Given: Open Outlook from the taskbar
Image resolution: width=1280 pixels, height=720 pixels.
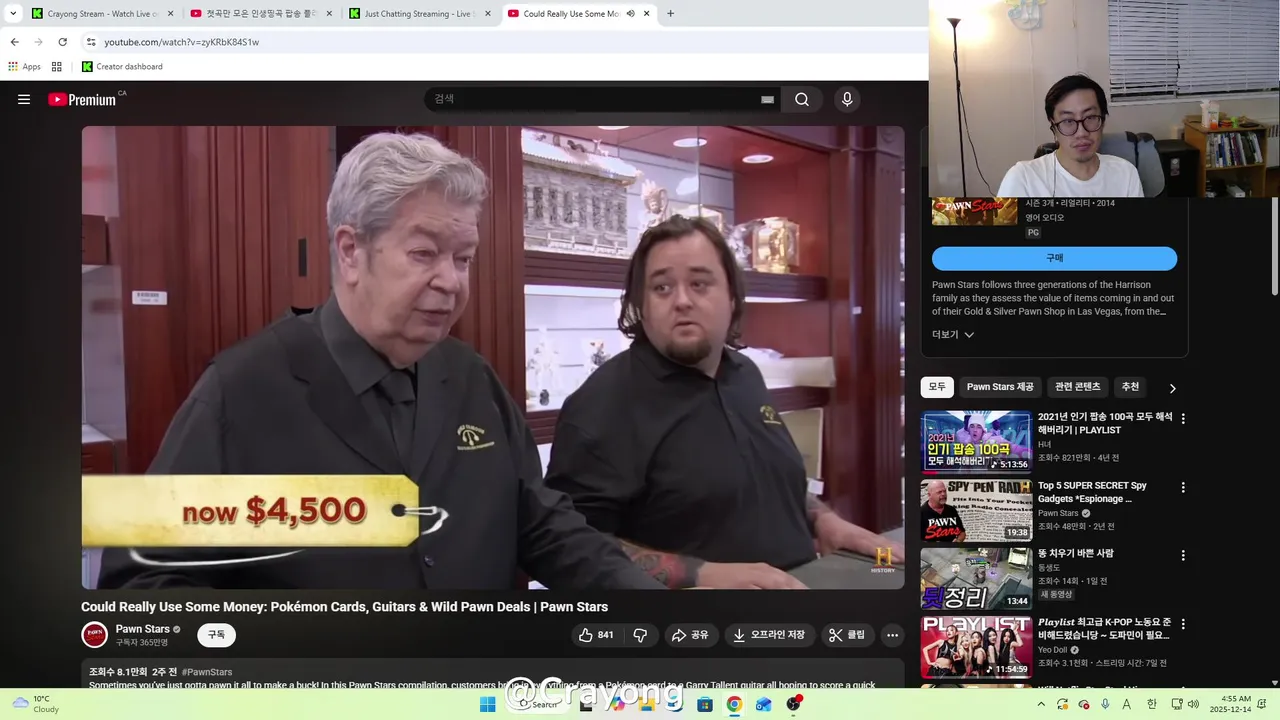Looking at the screenshot, I should coord(764,704).
